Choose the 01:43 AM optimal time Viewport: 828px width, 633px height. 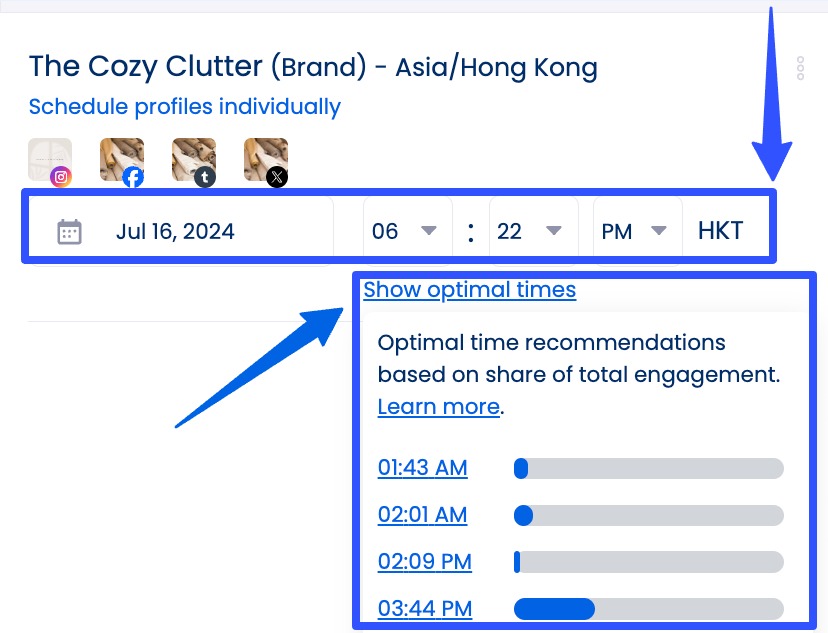click(x=422, y=468)
